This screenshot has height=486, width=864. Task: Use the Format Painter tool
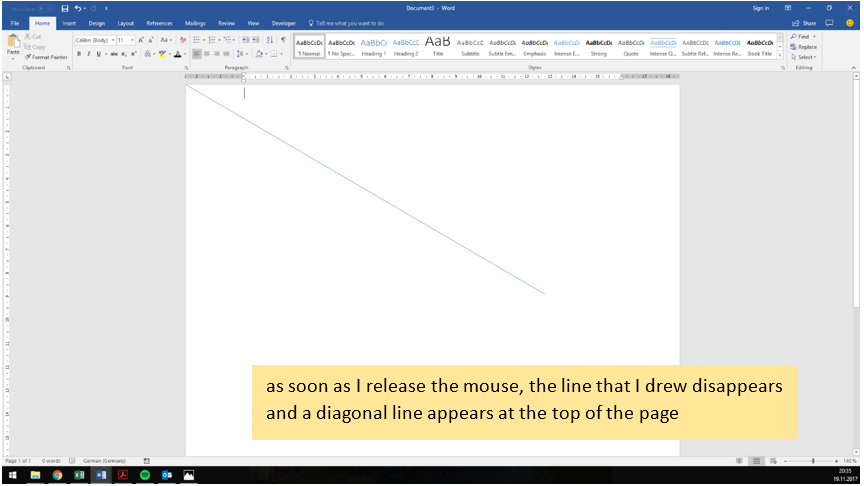click(x=46, y=57)
